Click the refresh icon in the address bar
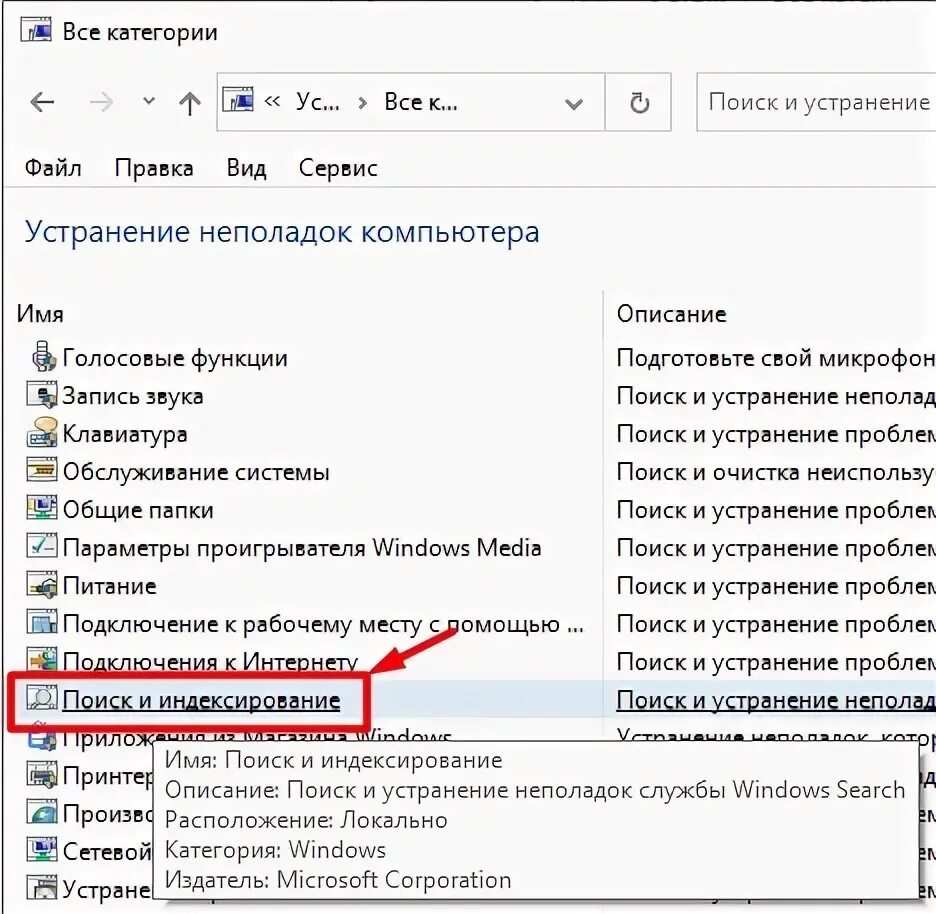Screen dimensions: 936x914 [638, 102]
